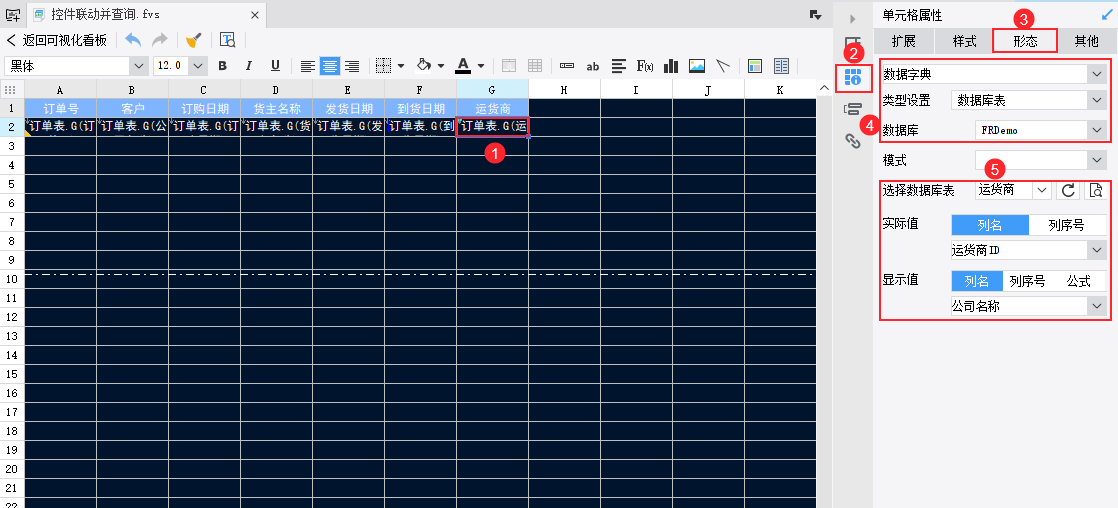Toggle bold formatting

(x=222, y=66)
